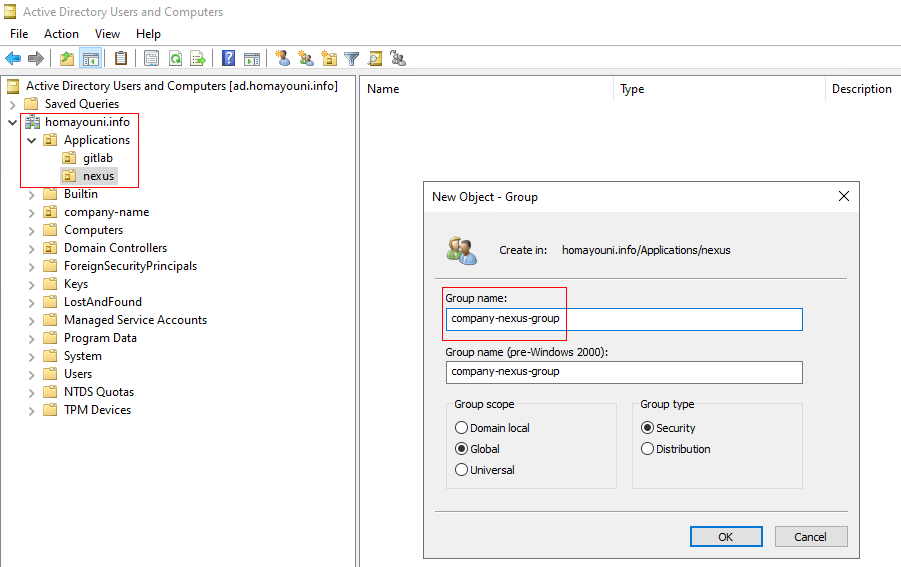The image size is (901, 567).
Task: Select the Users container in tree
Action: pyautogui.click(x=78, y=374)
